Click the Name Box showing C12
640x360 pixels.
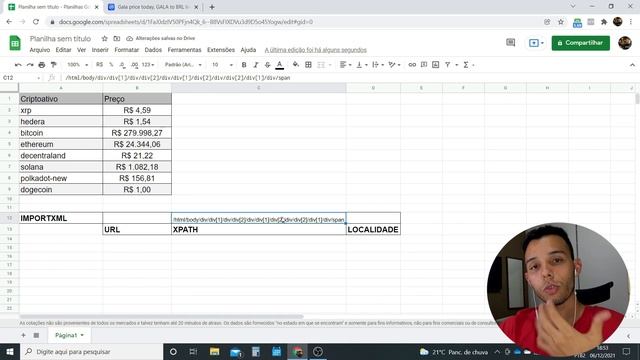pos(20,78)
